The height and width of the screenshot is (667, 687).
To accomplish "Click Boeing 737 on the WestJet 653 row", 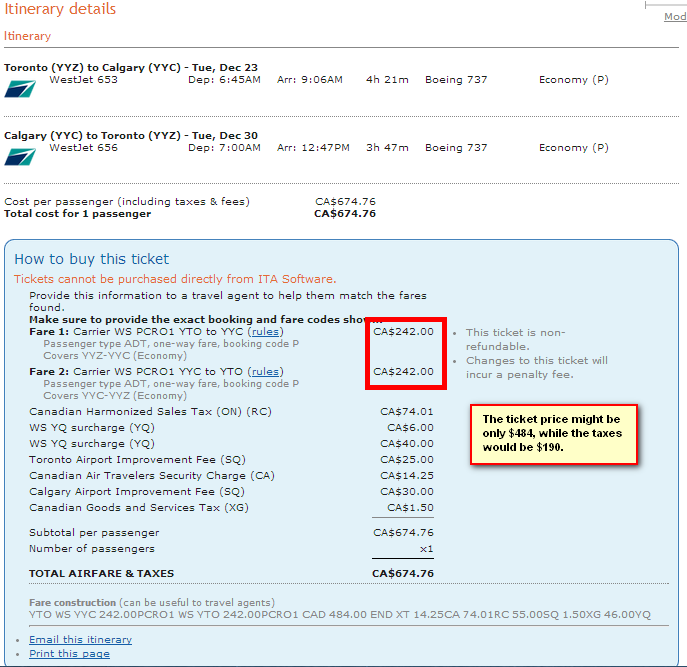I will 456,80.
